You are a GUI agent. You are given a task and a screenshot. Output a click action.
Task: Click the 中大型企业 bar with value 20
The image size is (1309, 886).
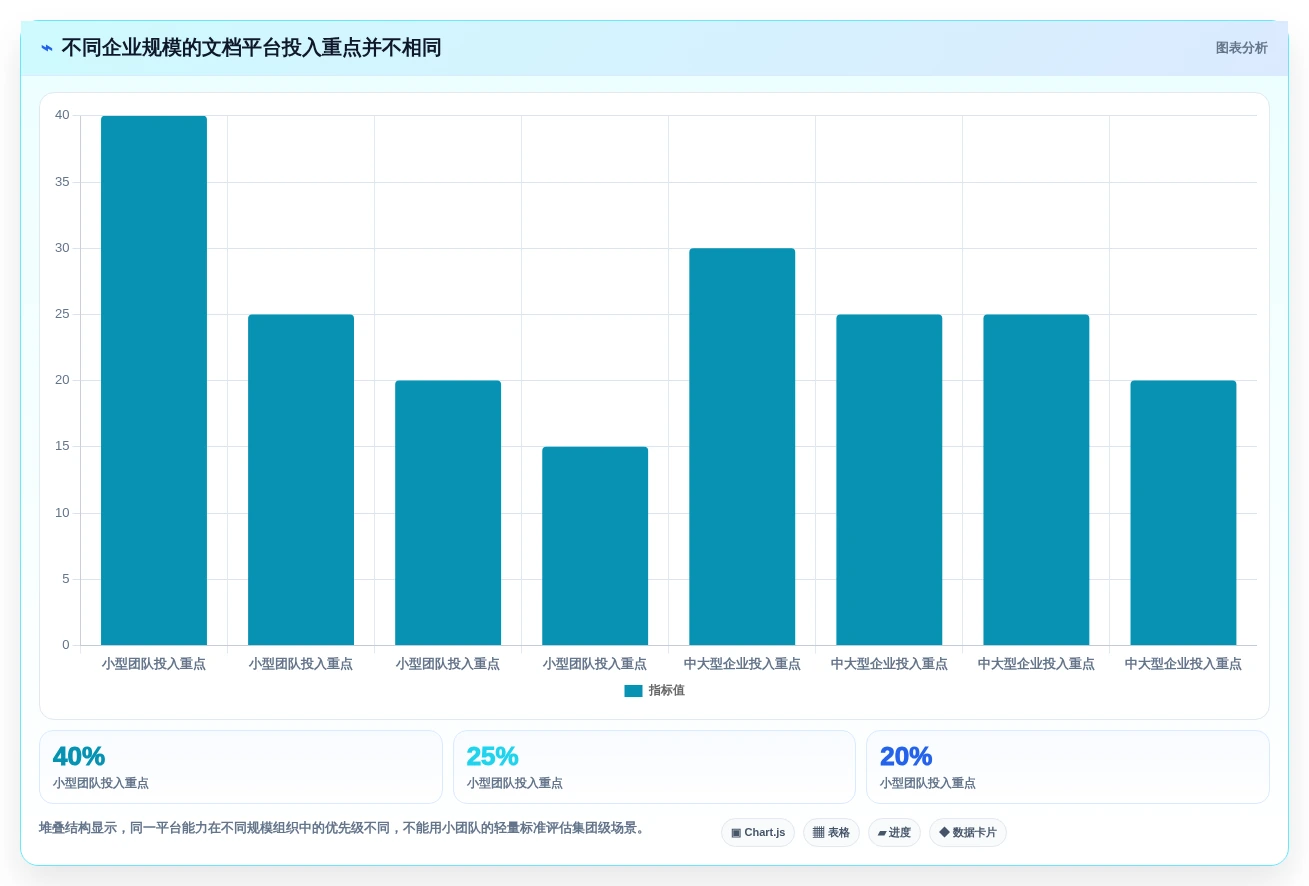(1183, 513)
